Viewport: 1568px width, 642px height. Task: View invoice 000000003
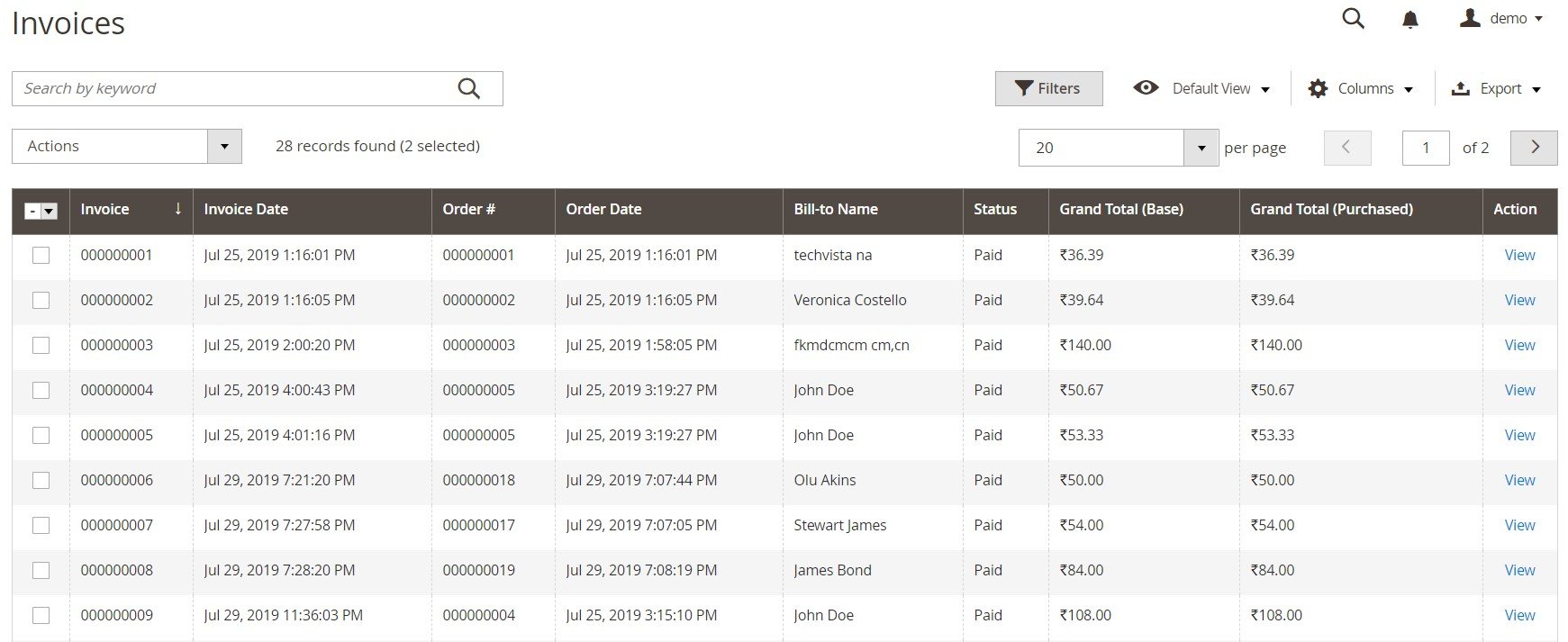coord(1519,346)
